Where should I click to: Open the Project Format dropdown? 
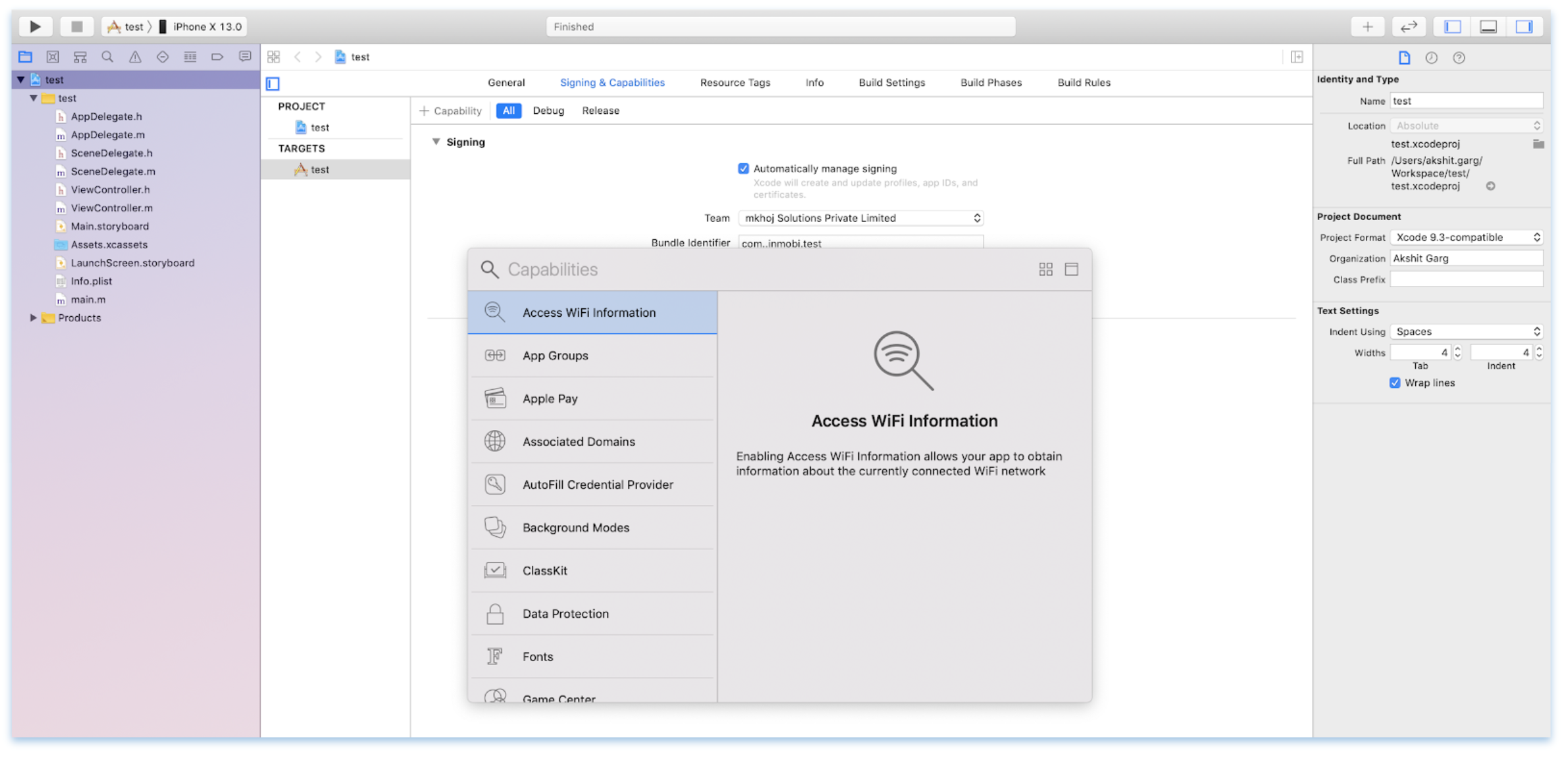click(x=1467, y=237)
